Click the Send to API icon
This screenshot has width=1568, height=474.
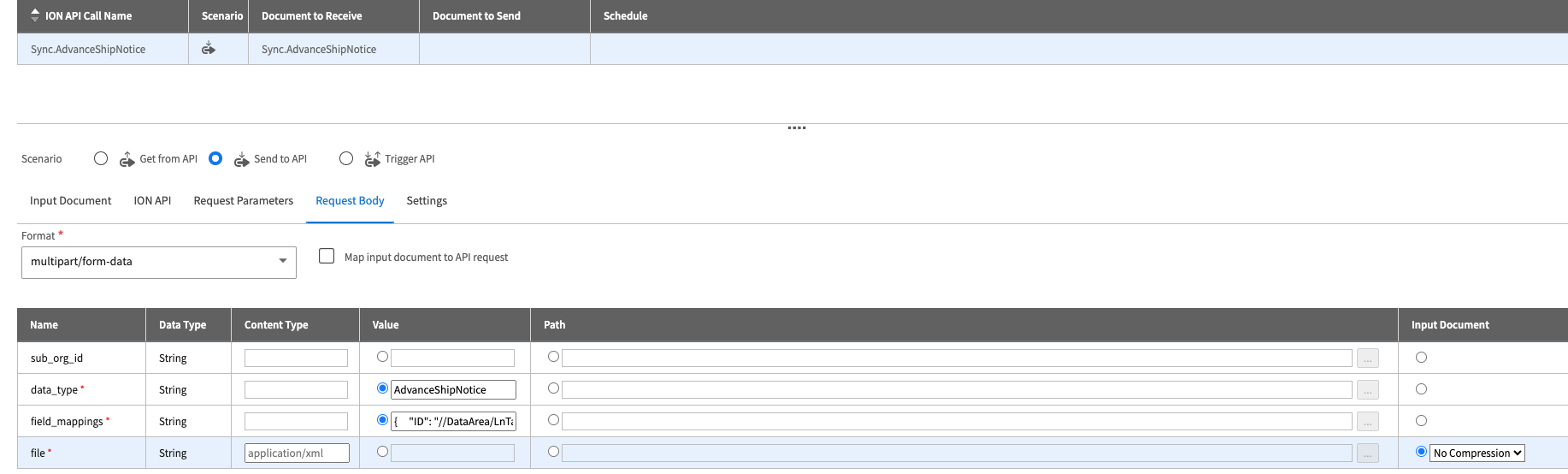pyautogui.click(x=242, y=159)
